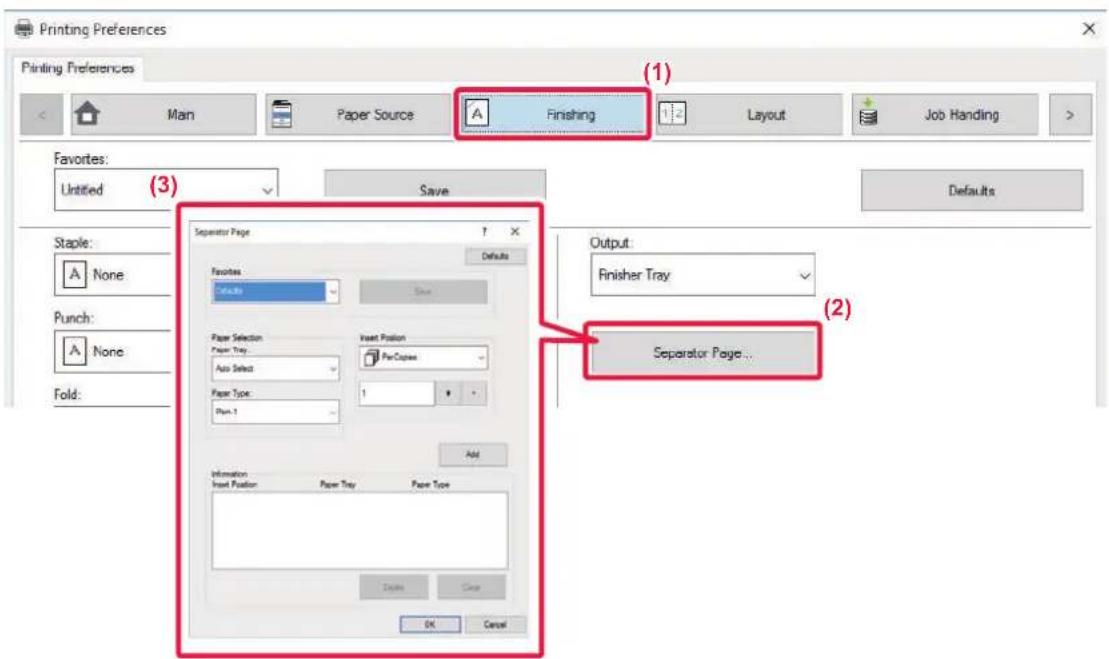Close the Printing Preferences window
The height and width of the screenshot is (659, 1109).
coord(1088,29)
